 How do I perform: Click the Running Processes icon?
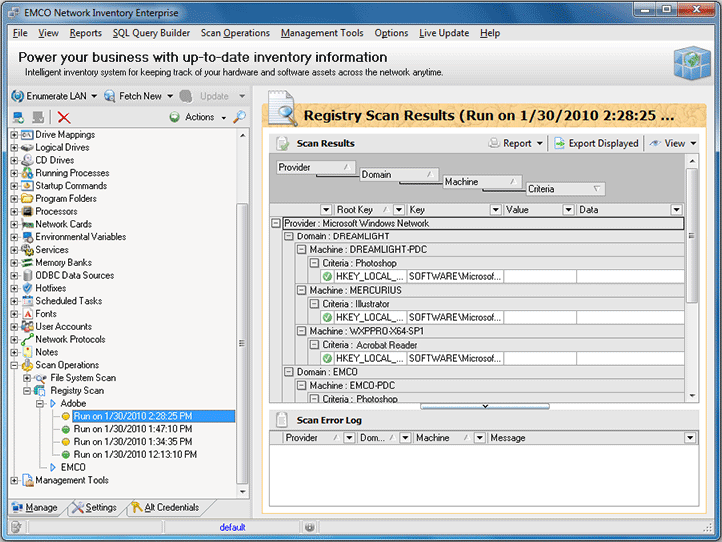[x=27, y=173]
